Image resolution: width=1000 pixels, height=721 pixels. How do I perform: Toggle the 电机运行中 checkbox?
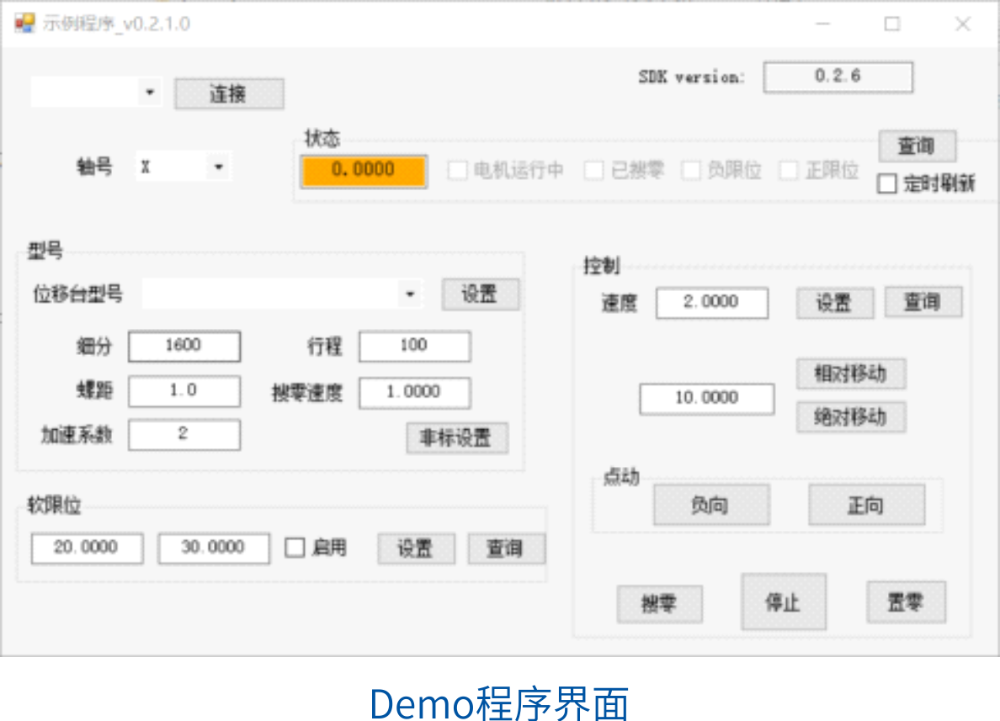pyautogui.click(x=457, y=170)
